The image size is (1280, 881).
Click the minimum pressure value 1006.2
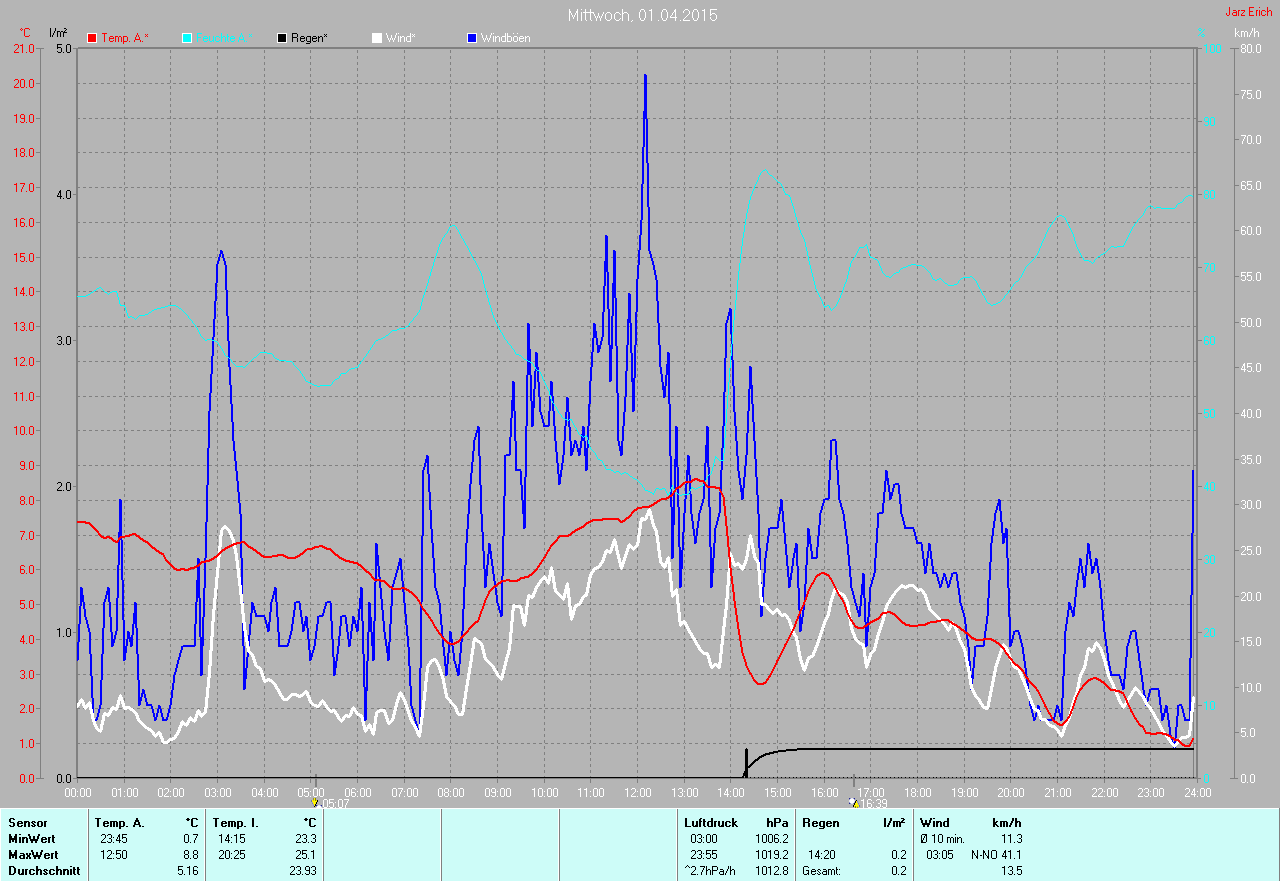coord(771,839)
